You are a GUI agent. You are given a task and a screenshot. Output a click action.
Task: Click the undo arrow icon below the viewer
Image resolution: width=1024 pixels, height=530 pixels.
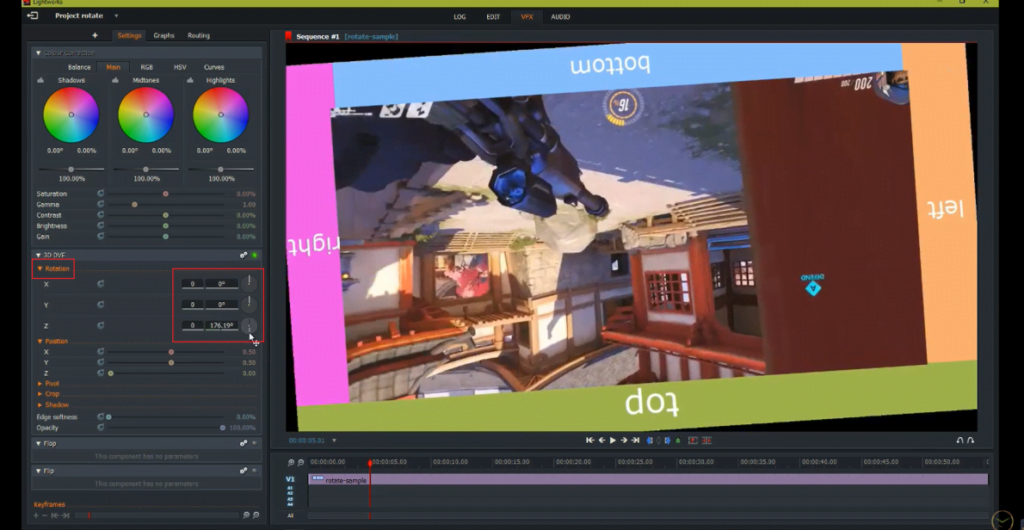[x=959, y=441]
